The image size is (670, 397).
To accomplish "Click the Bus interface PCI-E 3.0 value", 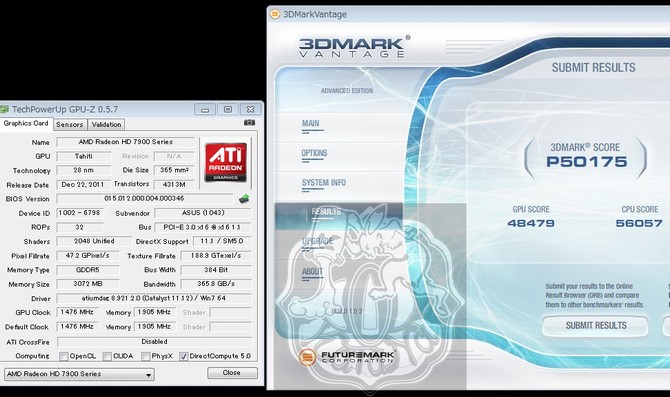I will pos(203,227).
